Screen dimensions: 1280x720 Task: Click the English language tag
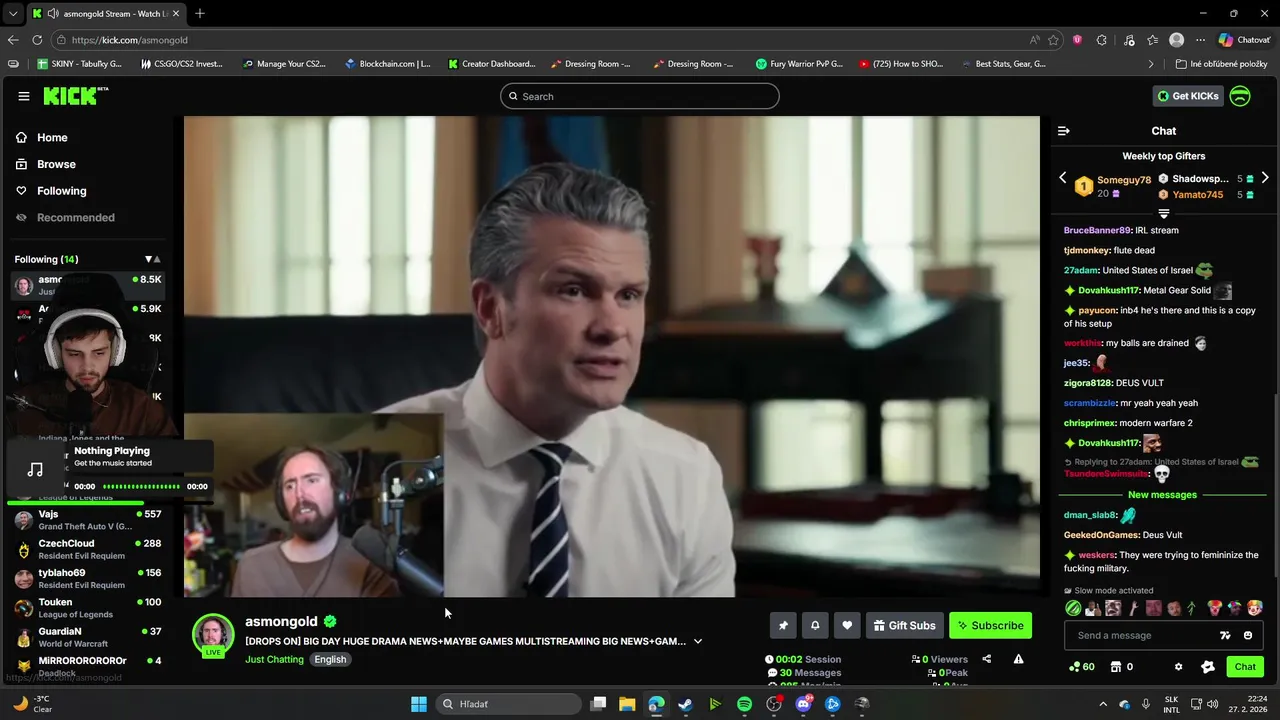pyautogui.click(x=330, y=660)
